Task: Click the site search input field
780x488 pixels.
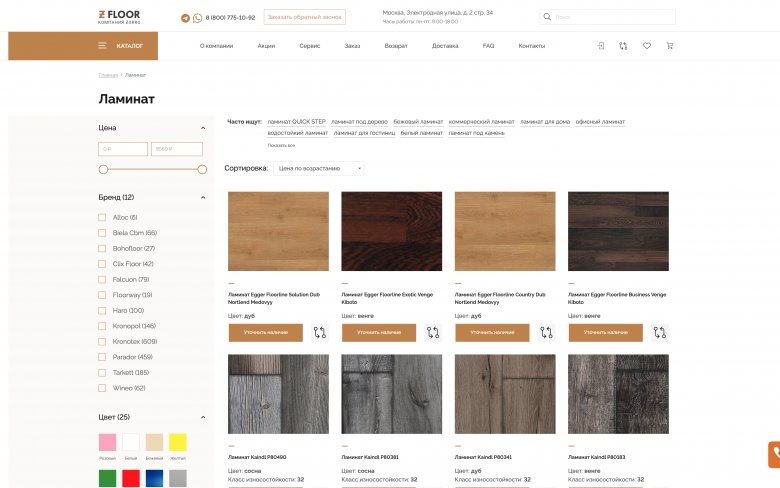Action: [x=607, y=17]
